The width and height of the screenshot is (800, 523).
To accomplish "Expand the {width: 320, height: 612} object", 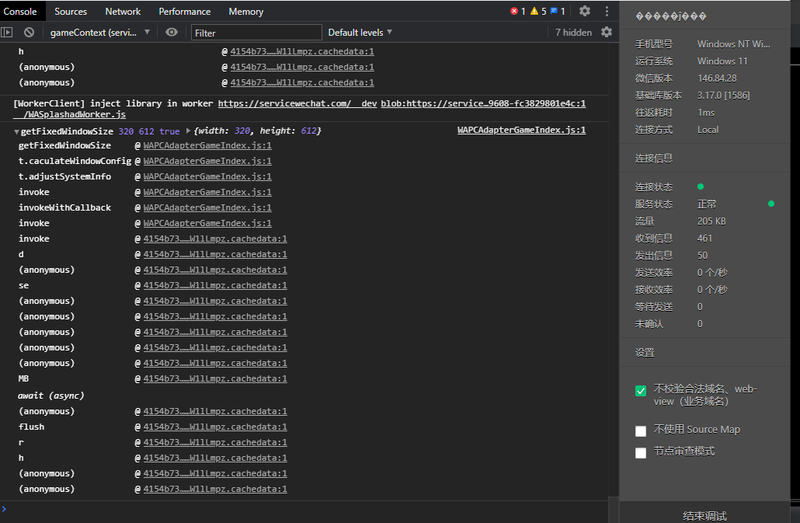I will click(188, 131).
